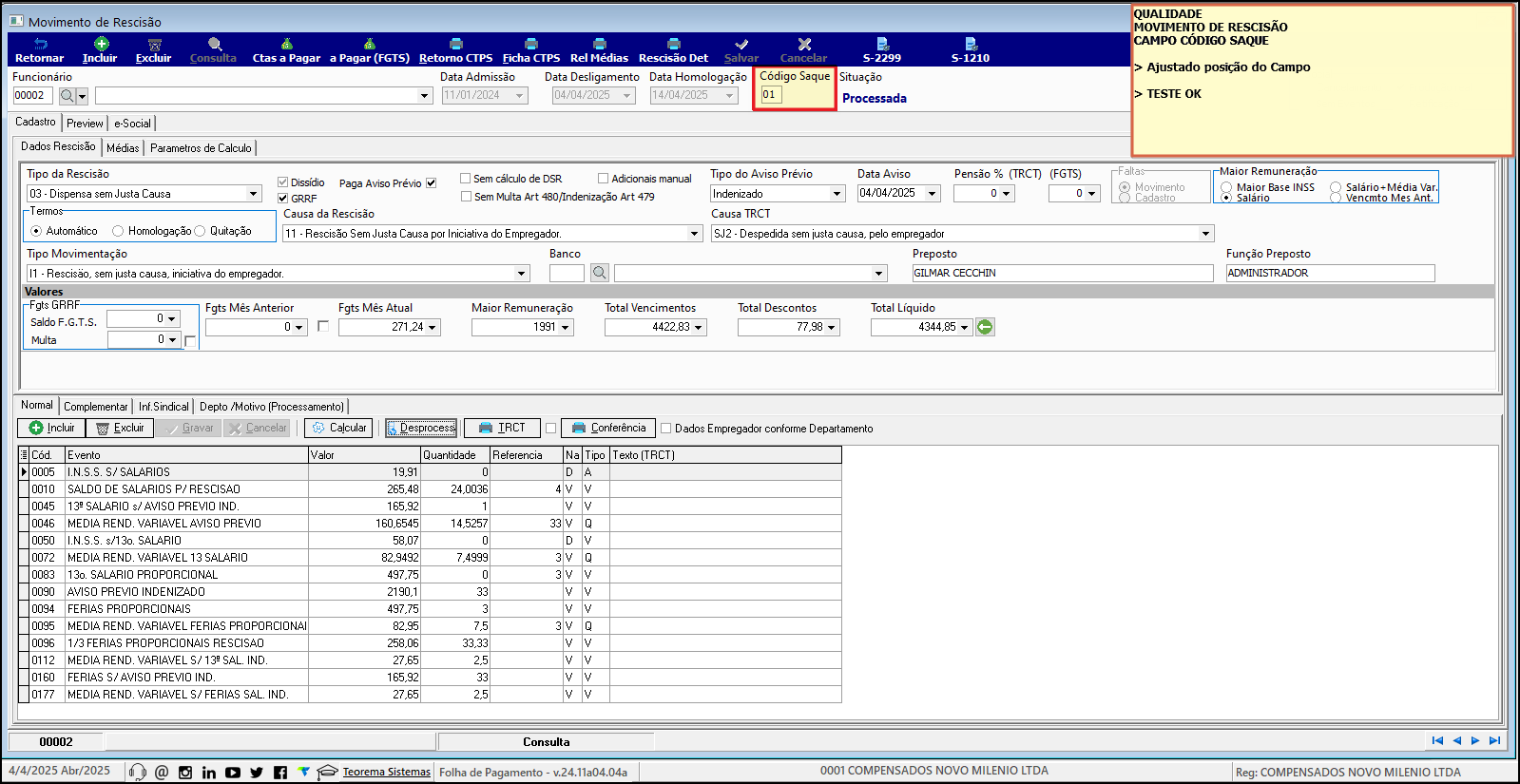Image resolution: width=1520 pixels, height=784 pixels.
Task: Click the Banco search magnifier icon
Action: pos(600,273)
